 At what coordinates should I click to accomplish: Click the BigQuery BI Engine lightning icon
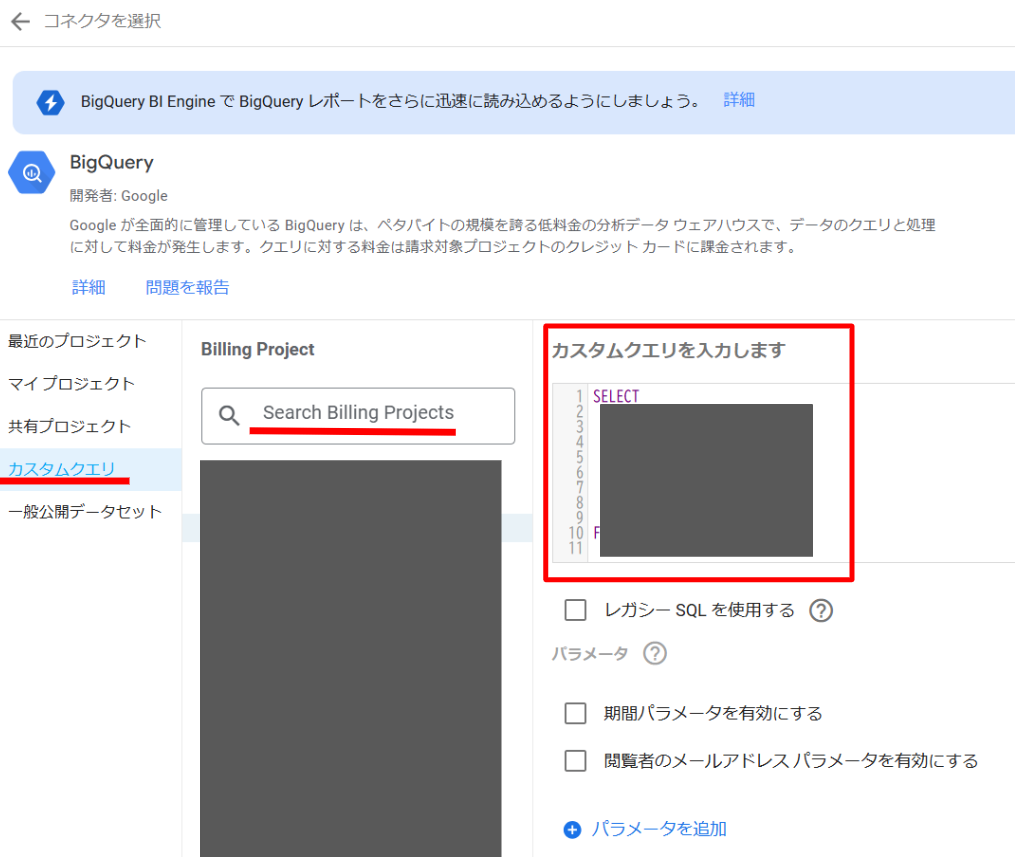click(x=50, y=102)
